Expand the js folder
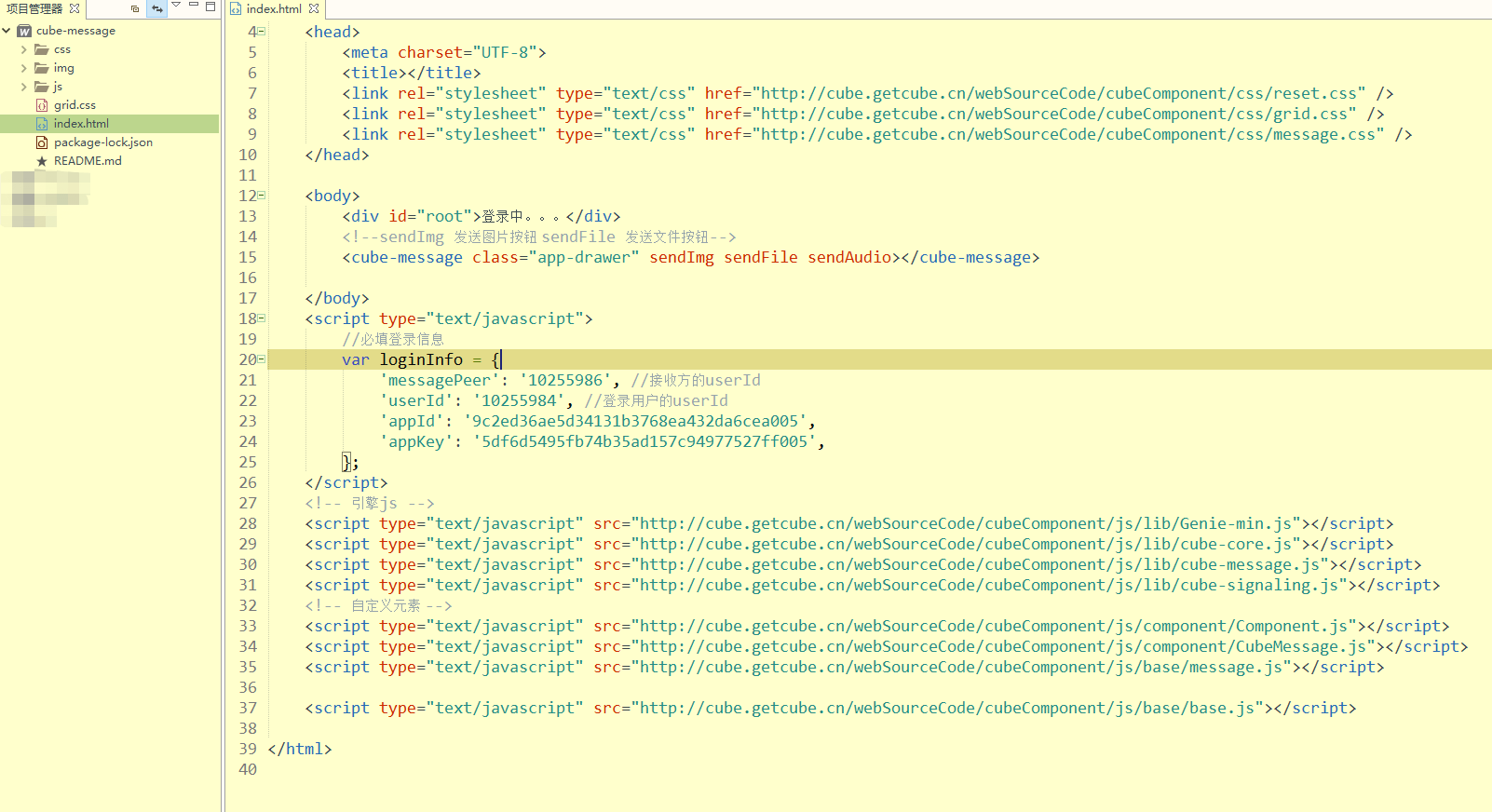 click(23, 87)
